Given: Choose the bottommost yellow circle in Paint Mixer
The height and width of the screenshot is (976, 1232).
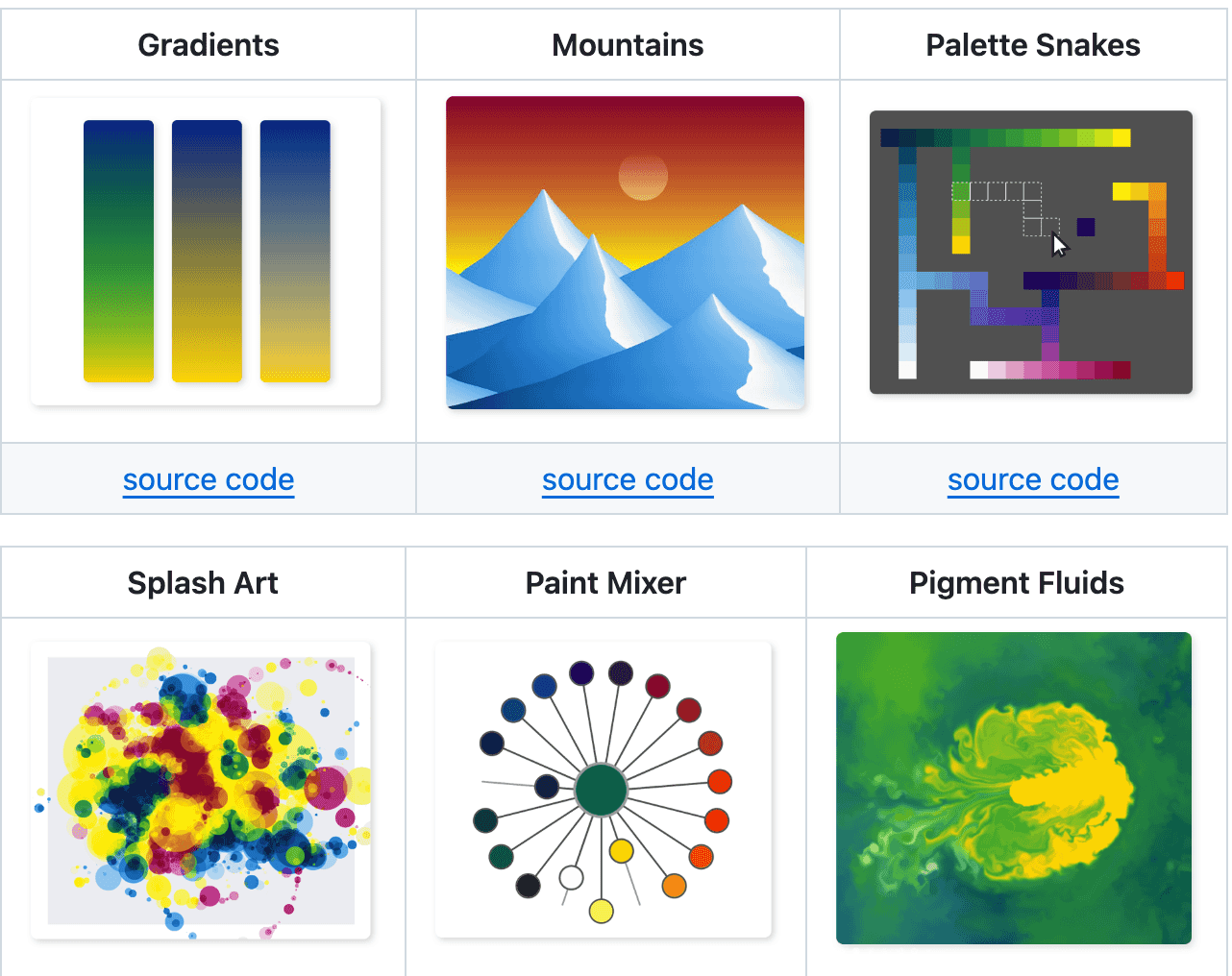Looking at the screenshot, I should point(602,911).
